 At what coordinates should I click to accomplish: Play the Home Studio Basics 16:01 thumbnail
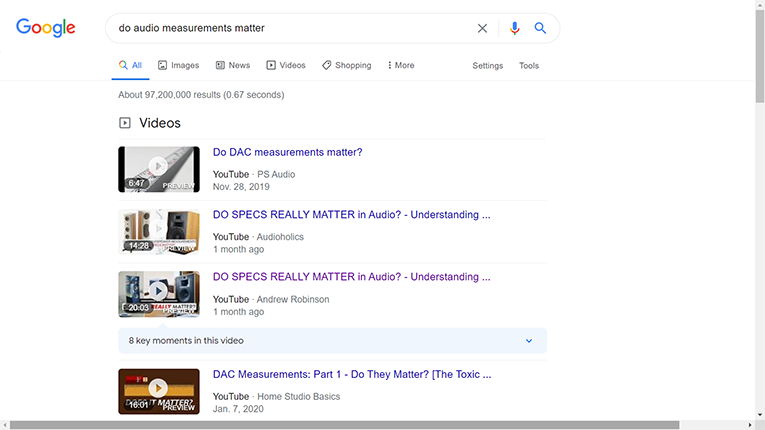pyautogui.click(x=159, y=391)
